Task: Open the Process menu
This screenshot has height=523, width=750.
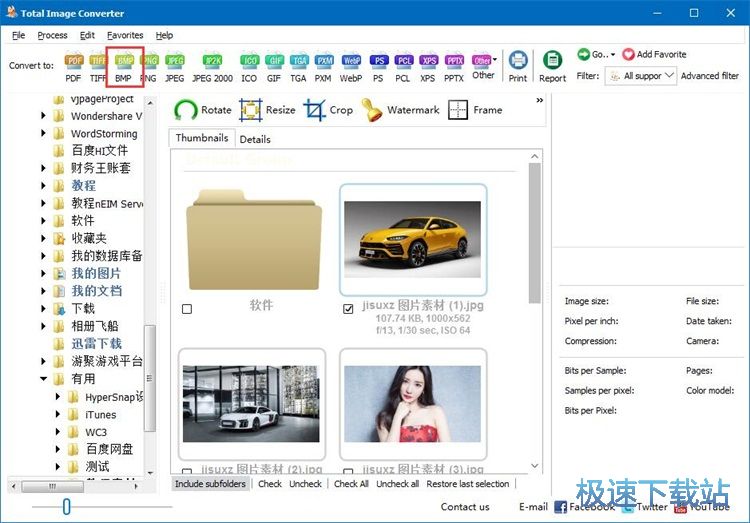Action: coord(52,35)
